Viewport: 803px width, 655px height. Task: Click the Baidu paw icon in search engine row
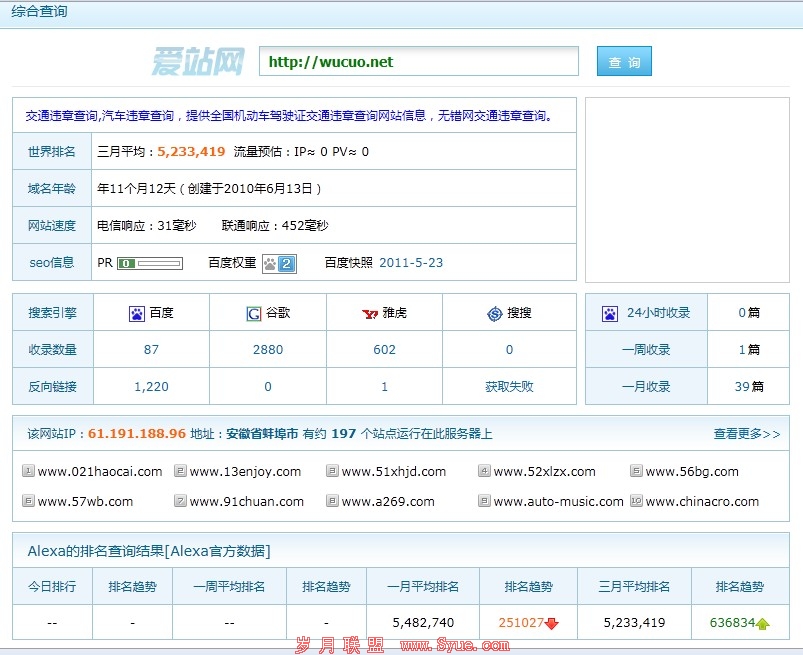pyautogui.click(x=137, y=313)
